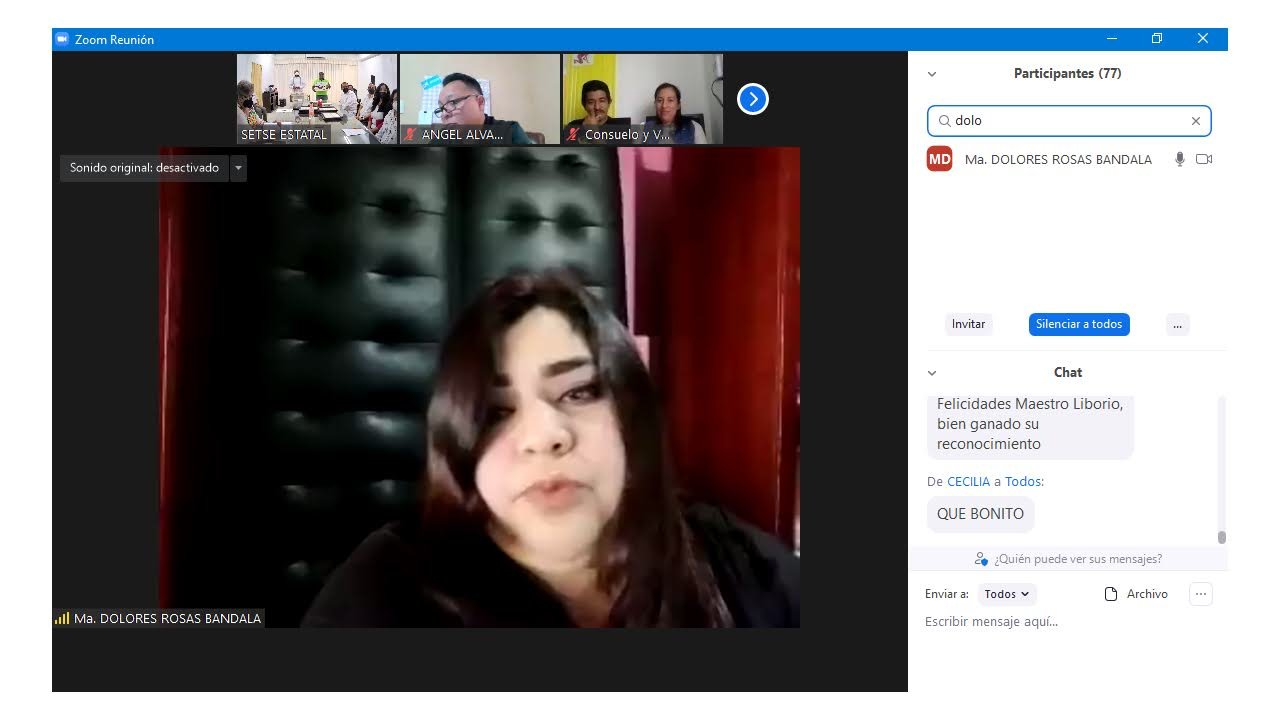
Task: Select the ANGEL ALVA... video thumbnail
Action: tap(480, 99)
